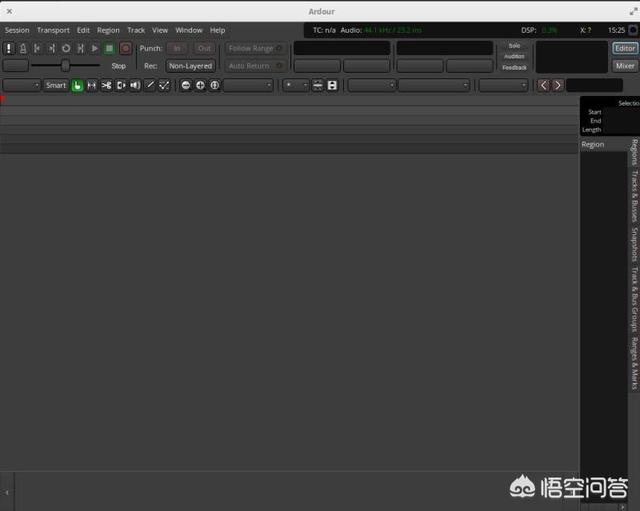
Task: Click the zoom out minus icon
Action: tap(186, 86)
